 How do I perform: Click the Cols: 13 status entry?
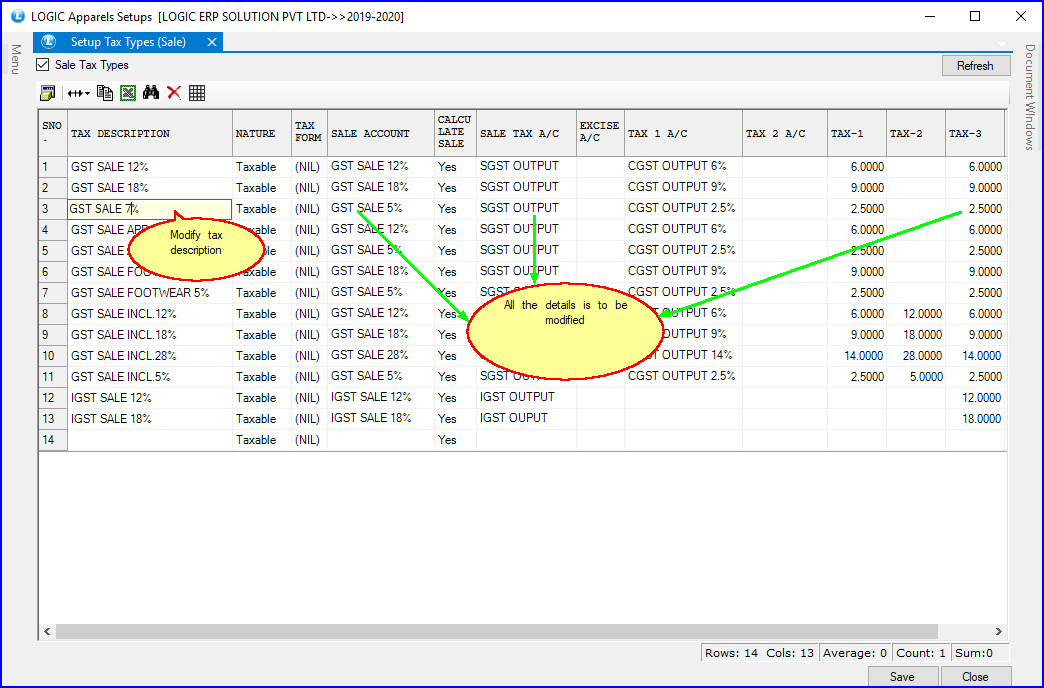pos(790,653)
